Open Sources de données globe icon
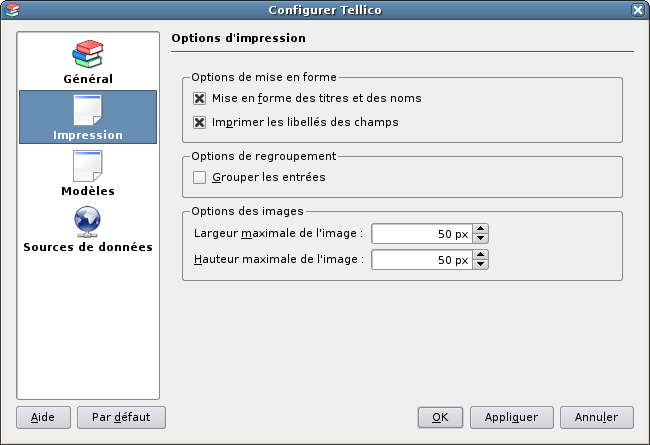Screen dimensions: 650x445 click(87, 222)
